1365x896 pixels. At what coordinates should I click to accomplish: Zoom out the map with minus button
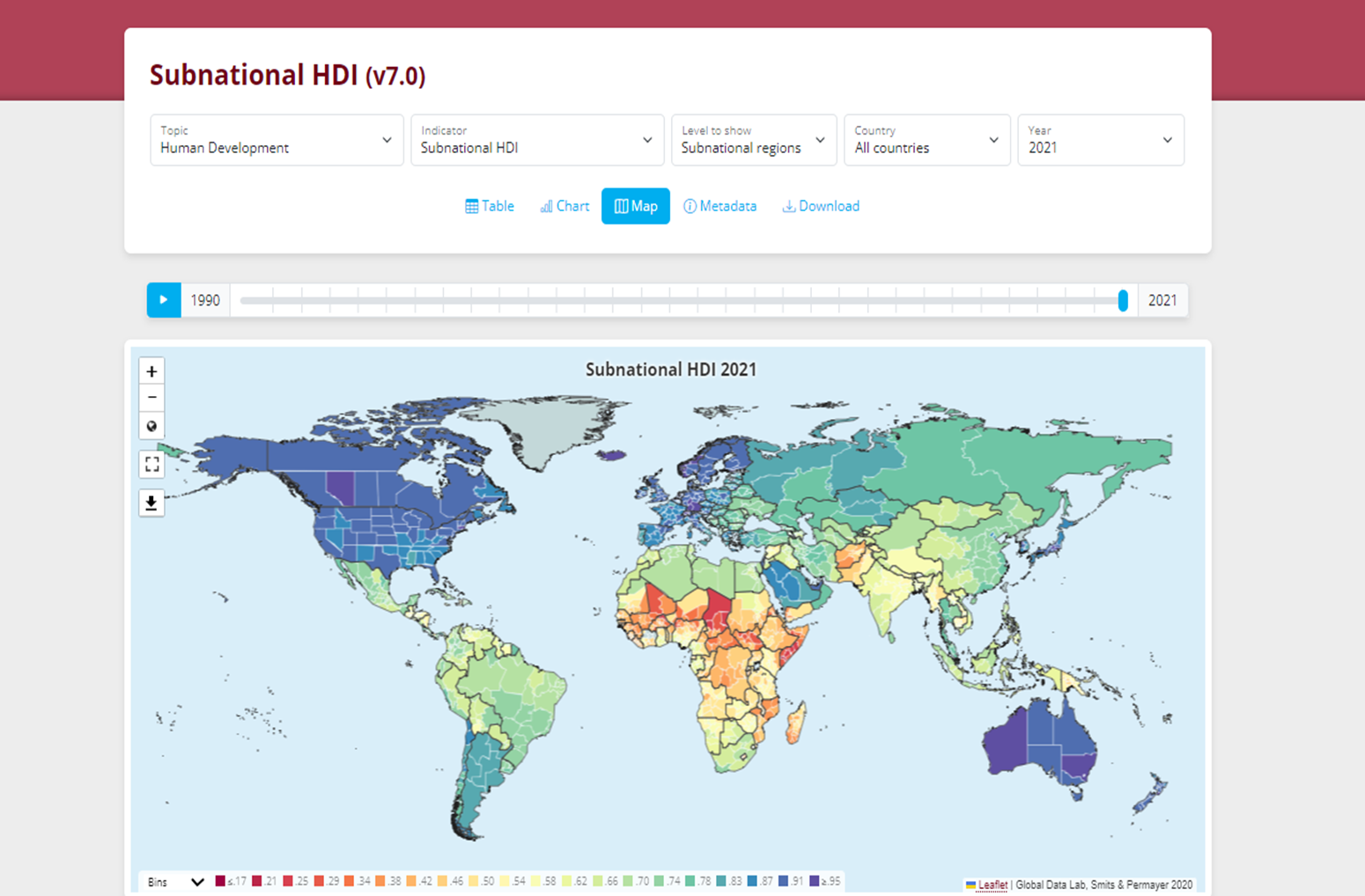[x=151, y=398]
